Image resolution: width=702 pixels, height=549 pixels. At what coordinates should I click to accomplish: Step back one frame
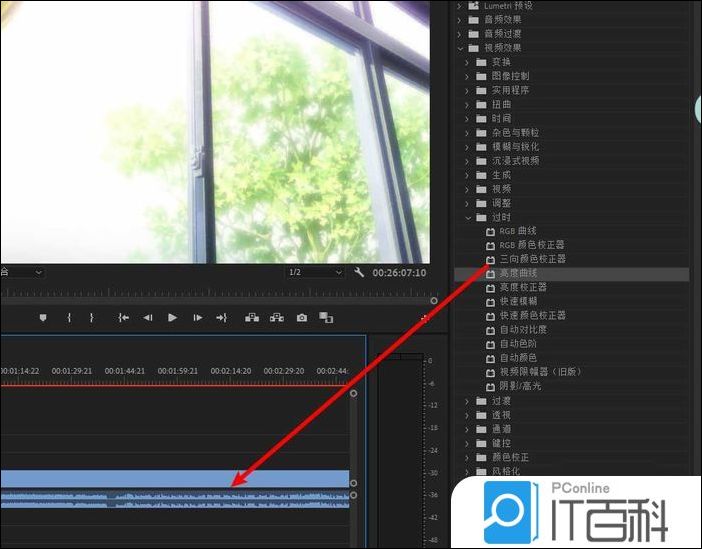coord(148,317)
